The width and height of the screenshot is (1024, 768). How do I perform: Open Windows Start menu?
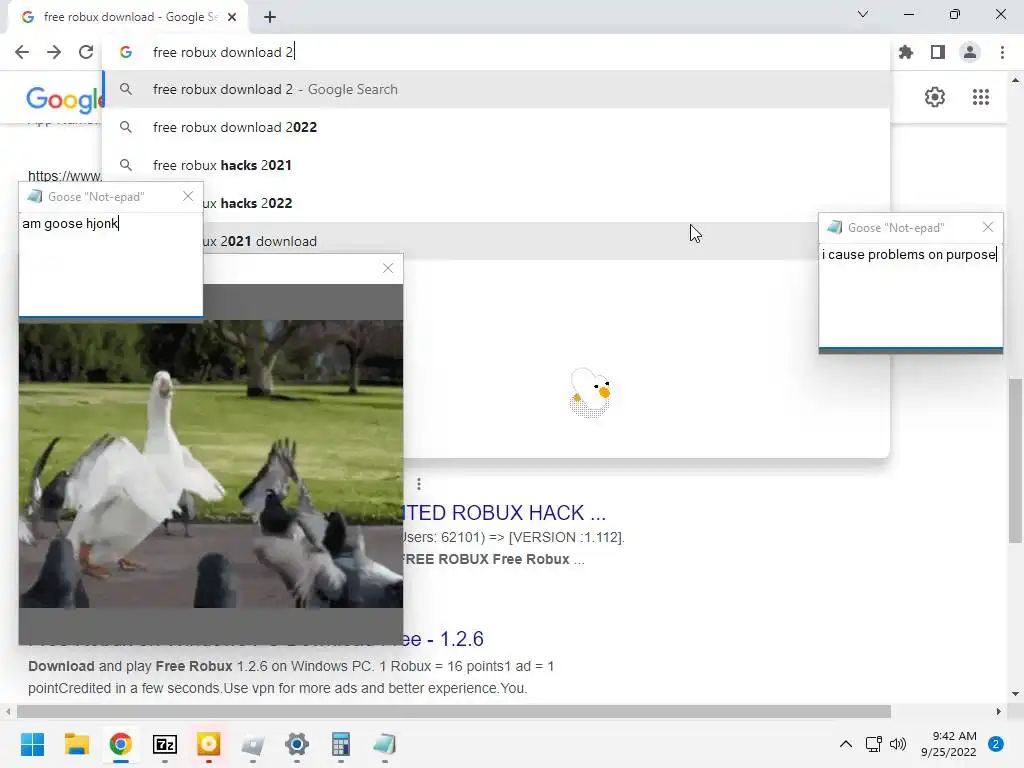tap(32, 744)
